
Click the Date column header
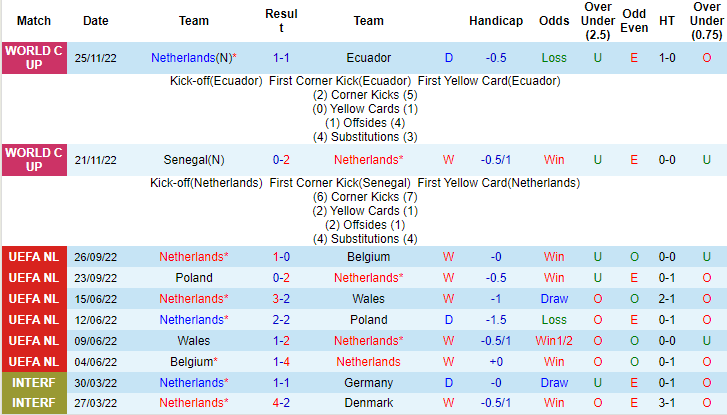(x=96, y=20)
